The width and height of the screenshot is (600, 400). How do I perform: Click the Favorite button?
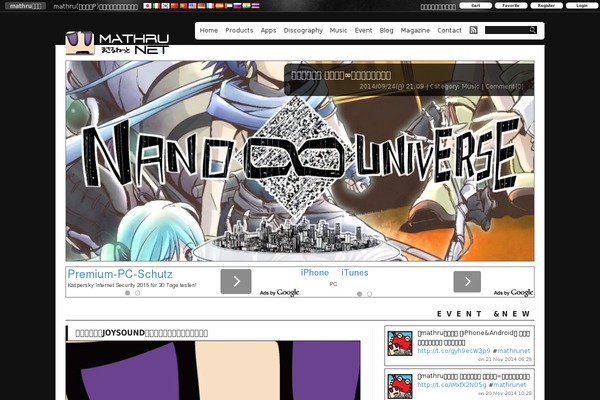[x=511, y=6]
